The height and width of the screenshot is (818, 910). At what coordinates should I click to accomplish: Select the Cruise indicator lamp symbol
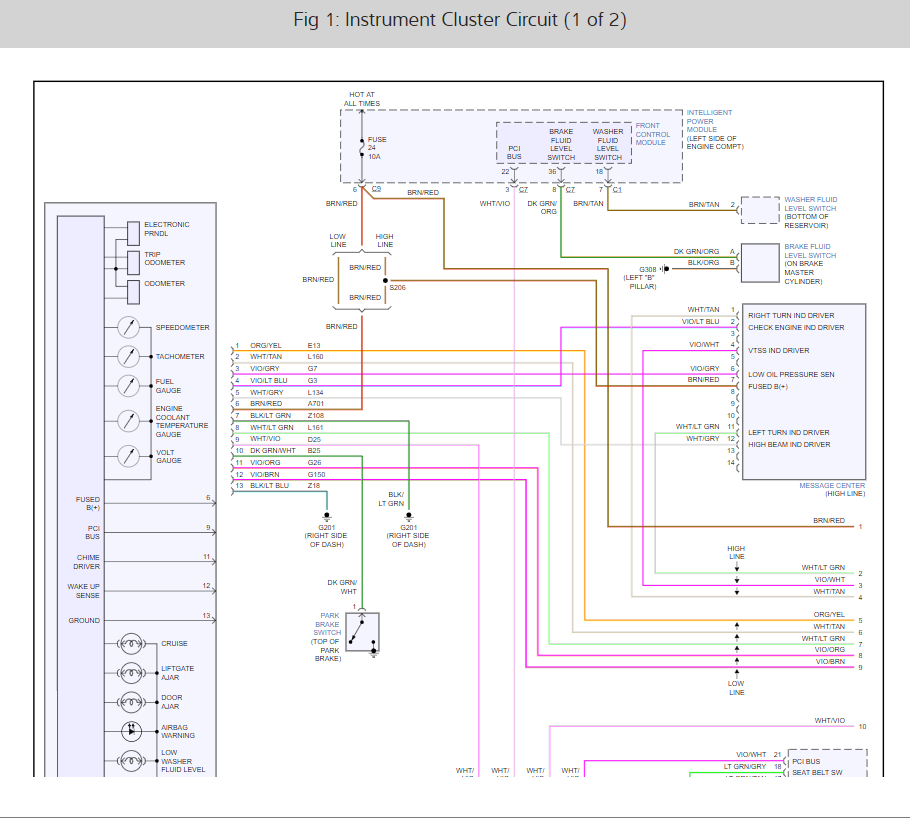click(x=131, y=643)
